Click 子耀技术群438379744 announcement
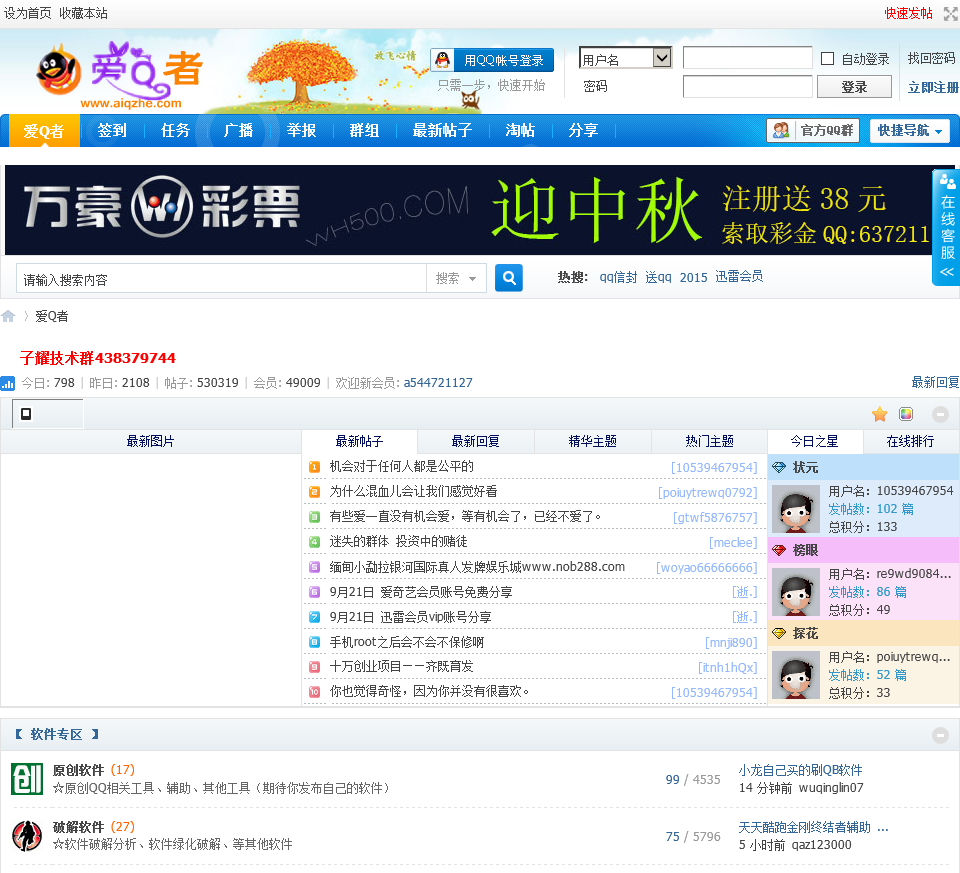 (98, 358)
